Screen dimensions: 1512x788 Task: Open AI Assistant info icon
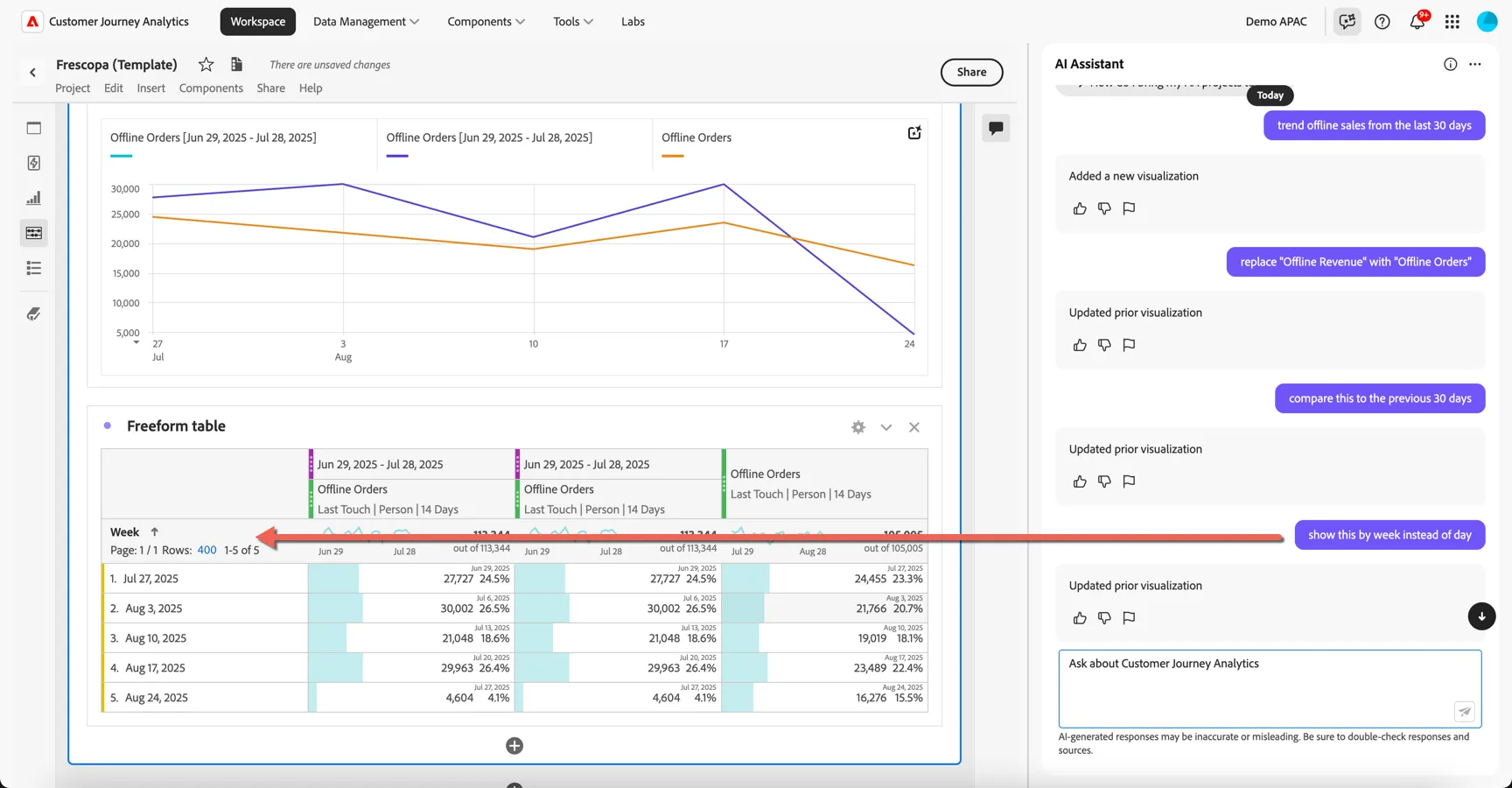point(1450,64)
